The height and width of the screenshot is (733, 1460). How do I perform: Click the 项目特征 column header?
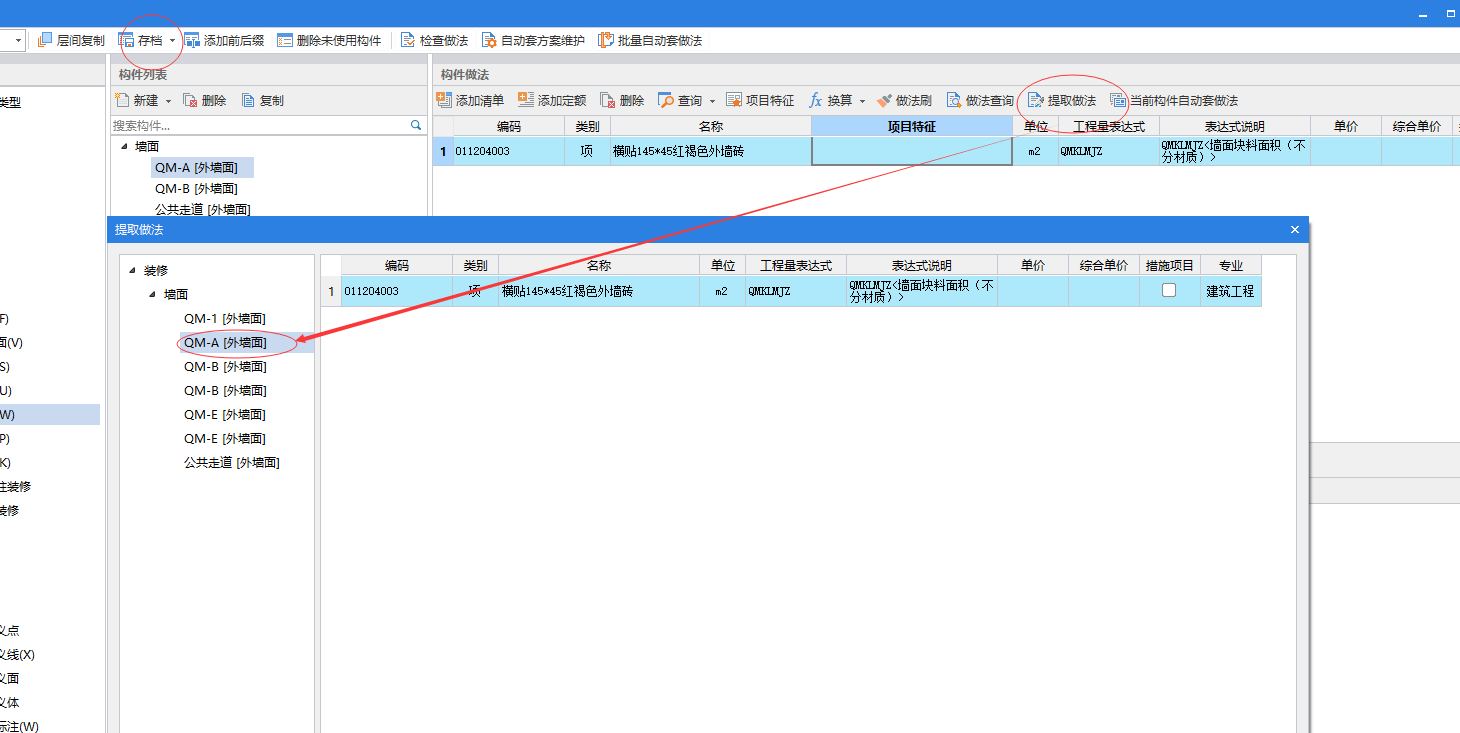click(912, 127)
